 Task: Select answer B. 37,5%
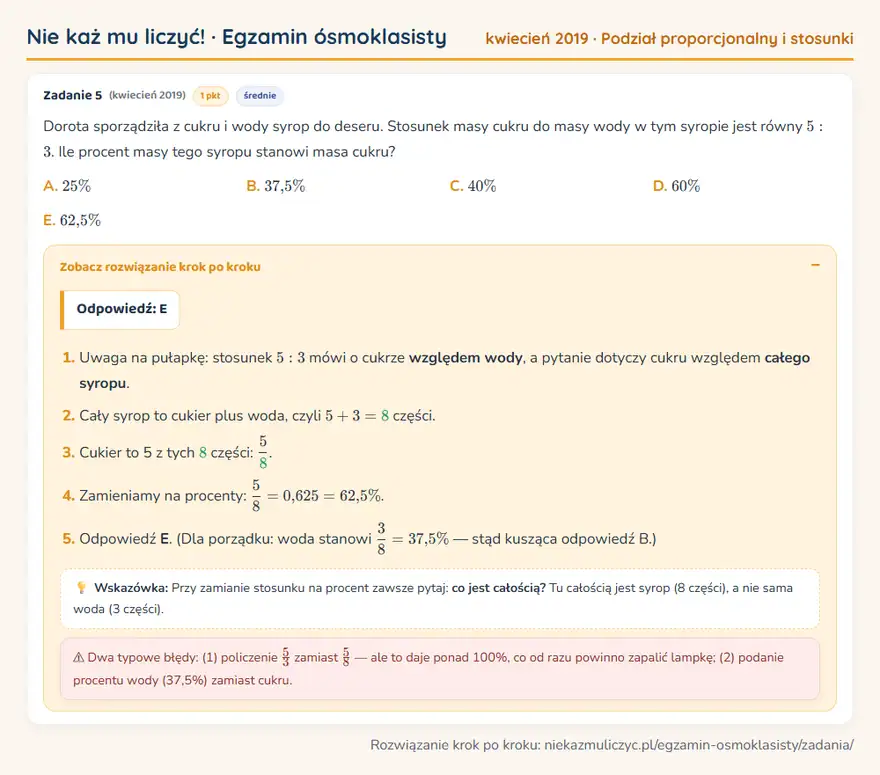(276, 186)
